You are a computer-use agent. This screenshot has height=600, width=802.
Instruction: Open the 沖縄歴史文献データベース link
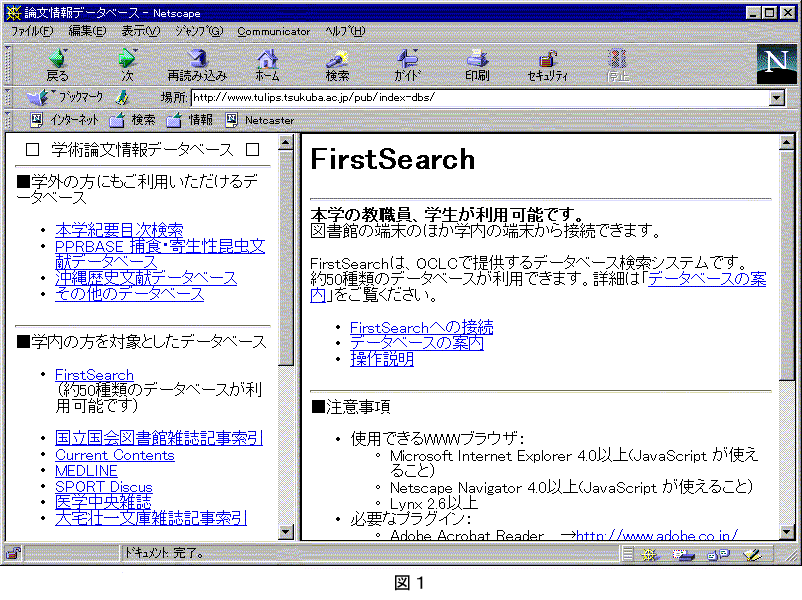pyautogui.click(x=146, y=278)
